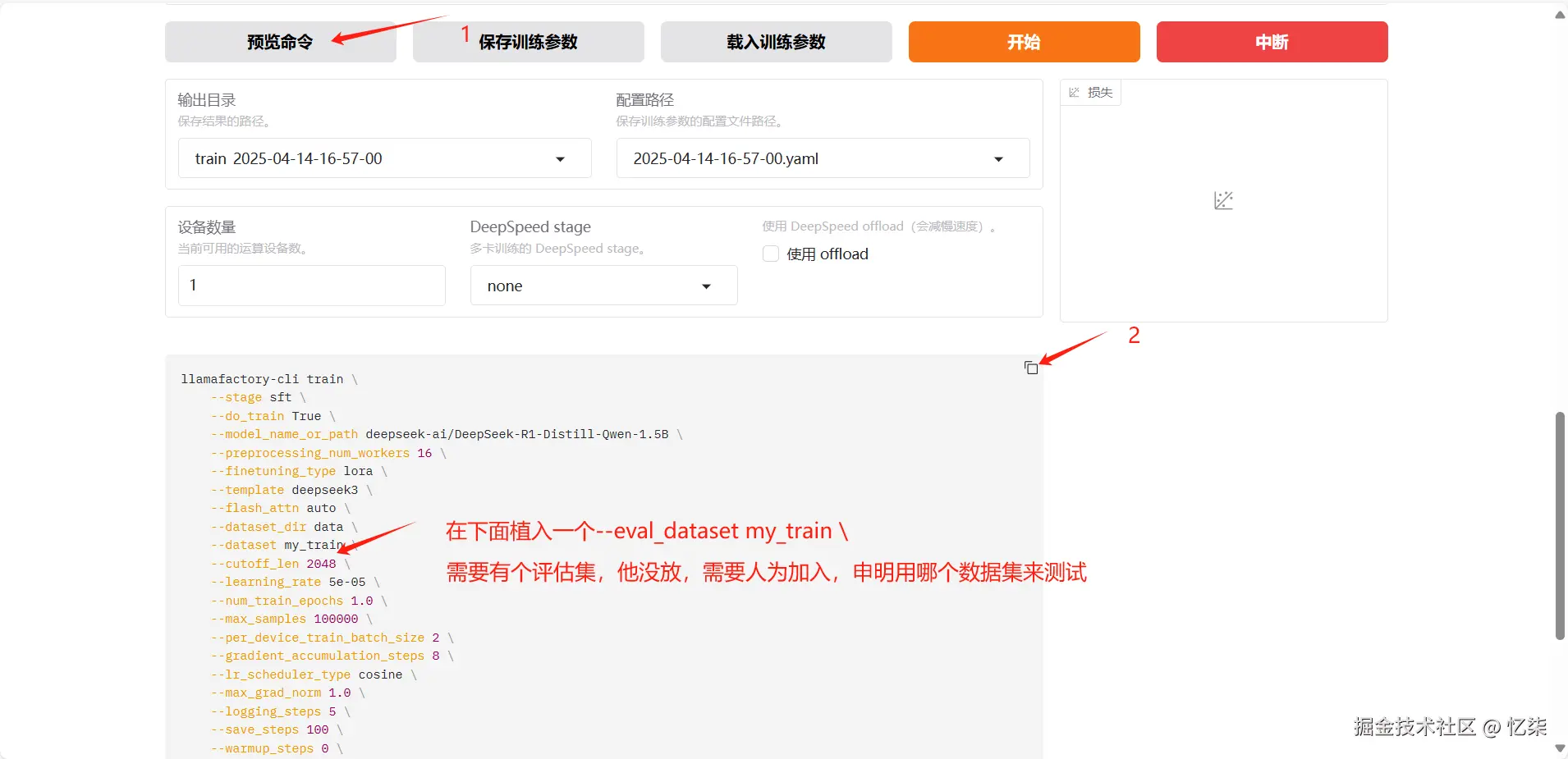Click the 损失 tab chart icon

pyautogui.click(x=1074, y=93)
